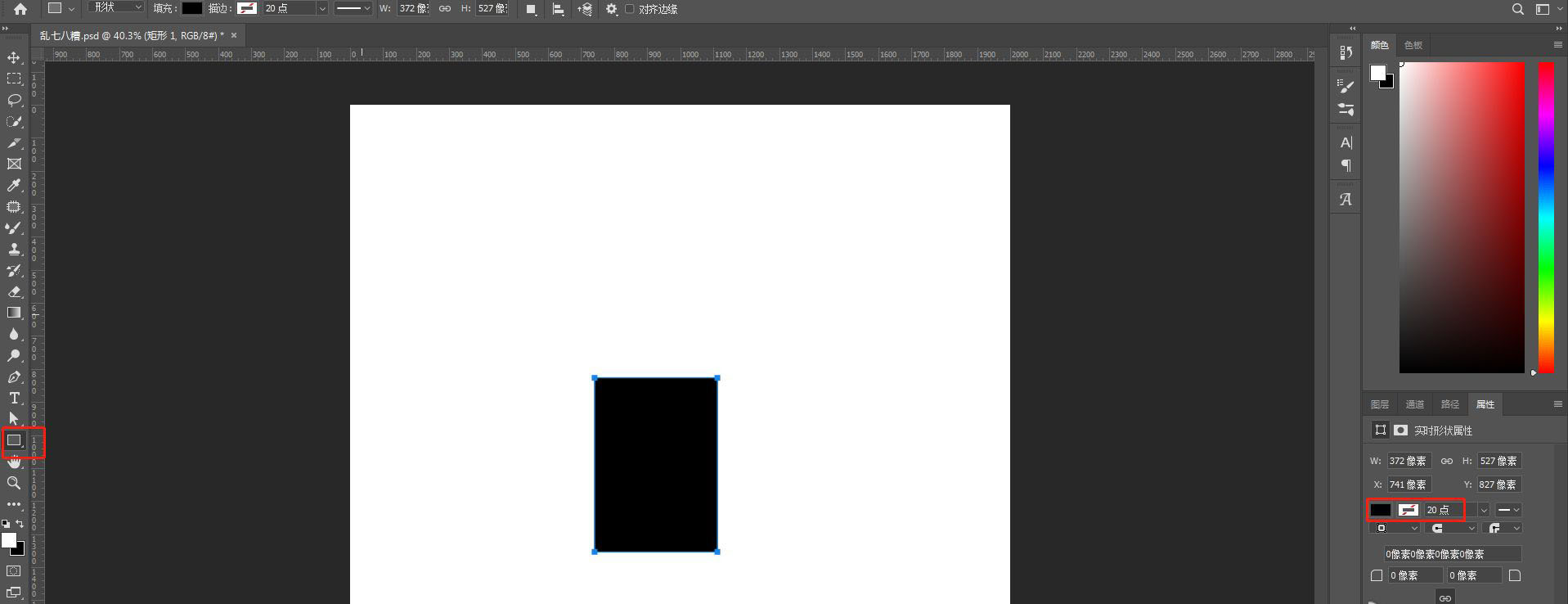1568x604 pixels.
Task: Select the Hand tool
Action: [x=14, y=462]
